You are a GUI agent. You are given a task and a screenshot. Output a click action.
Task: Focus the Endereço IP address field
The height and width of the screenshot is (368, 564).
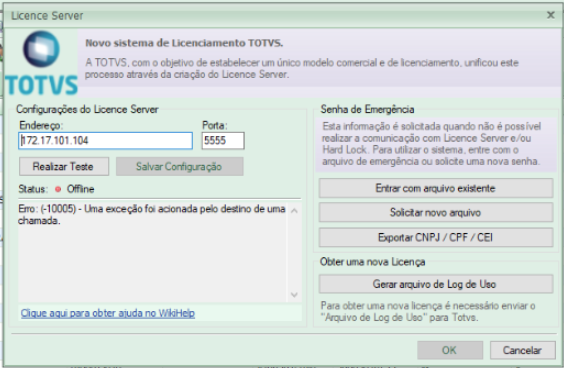(105, 141)
